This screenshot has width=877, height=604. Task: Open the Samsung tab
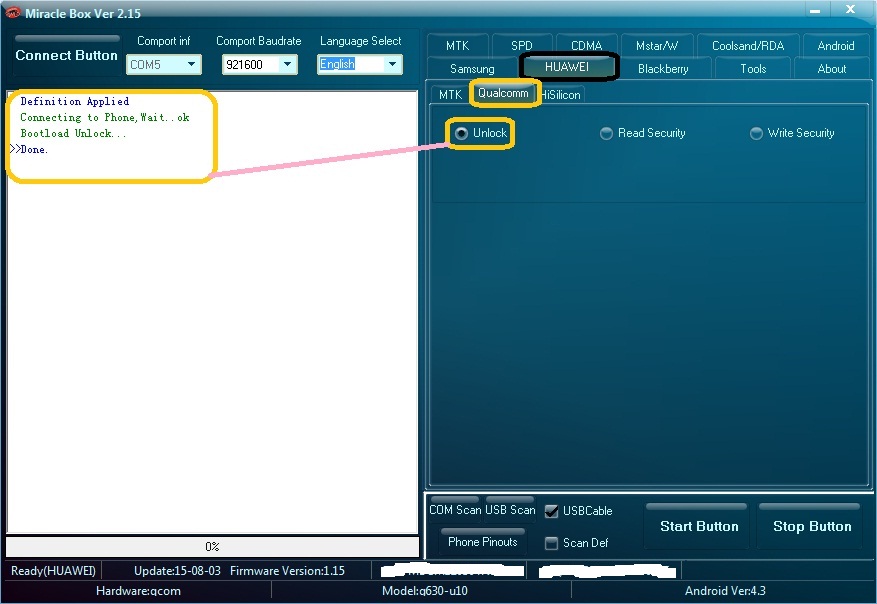pyautogui.click(x=472, y=69)
